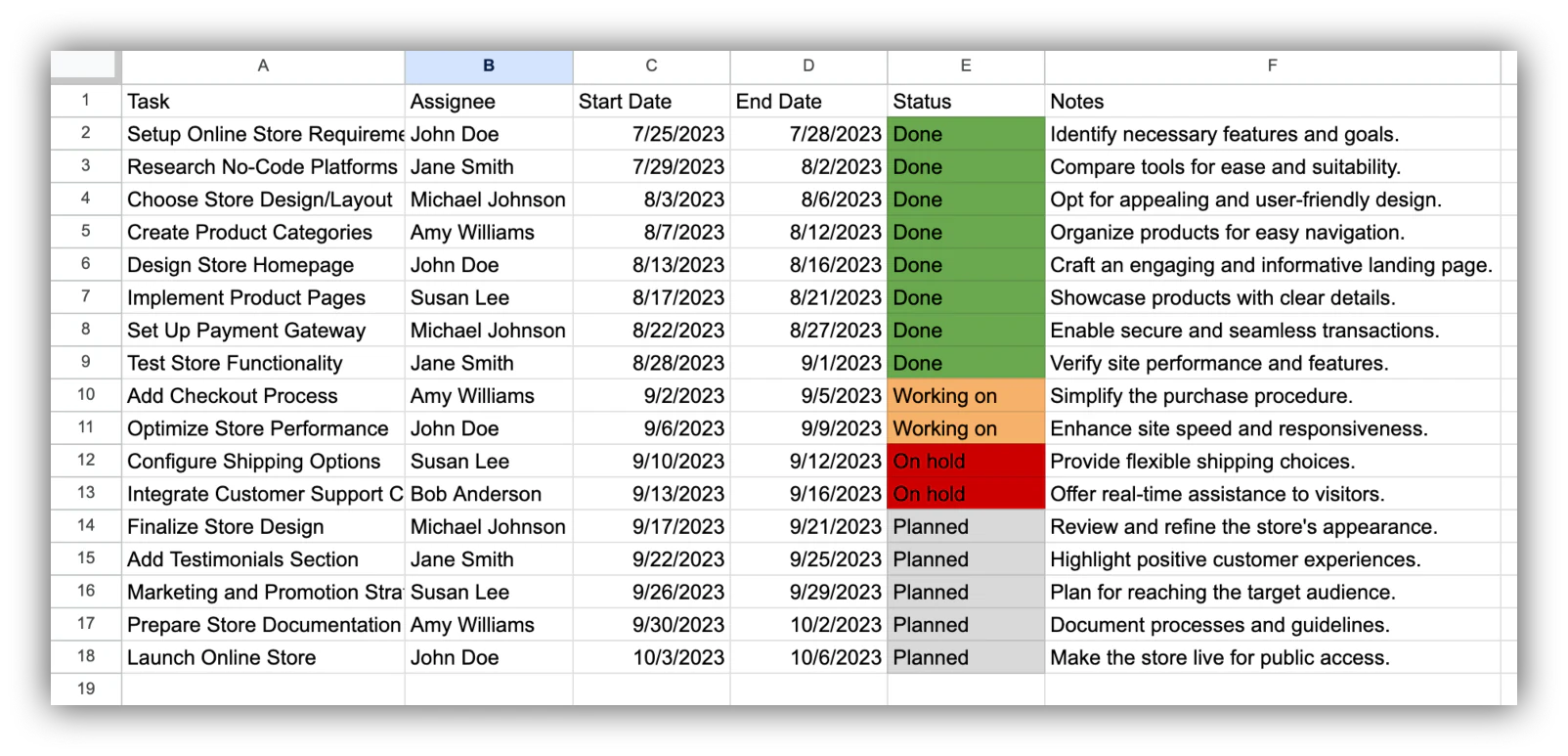Select row number 14 header
The image size is (1568, 756).
pyautogui.click(x=86, y=526)
